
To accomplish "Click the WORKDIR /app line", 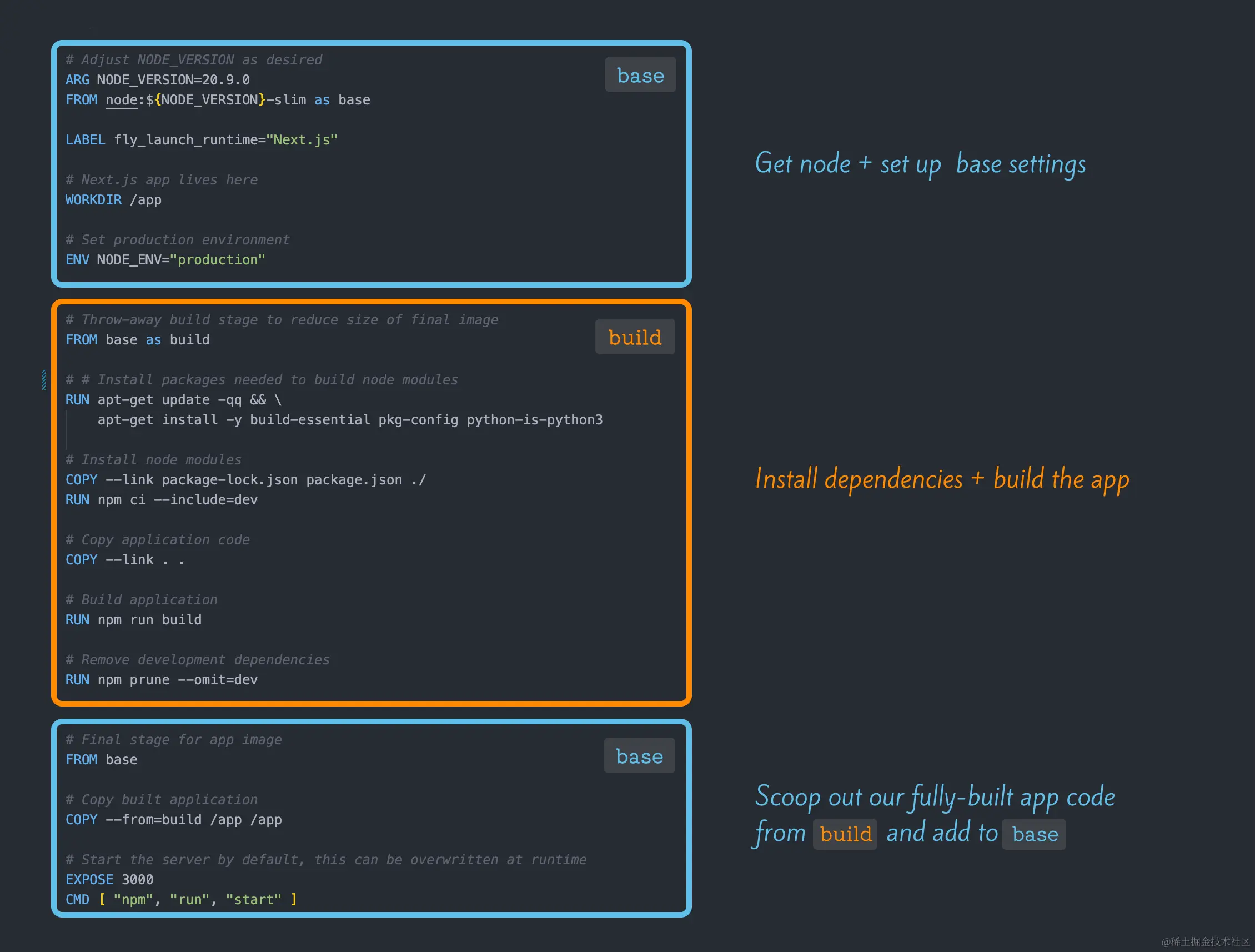I will [x=113, y=201].
